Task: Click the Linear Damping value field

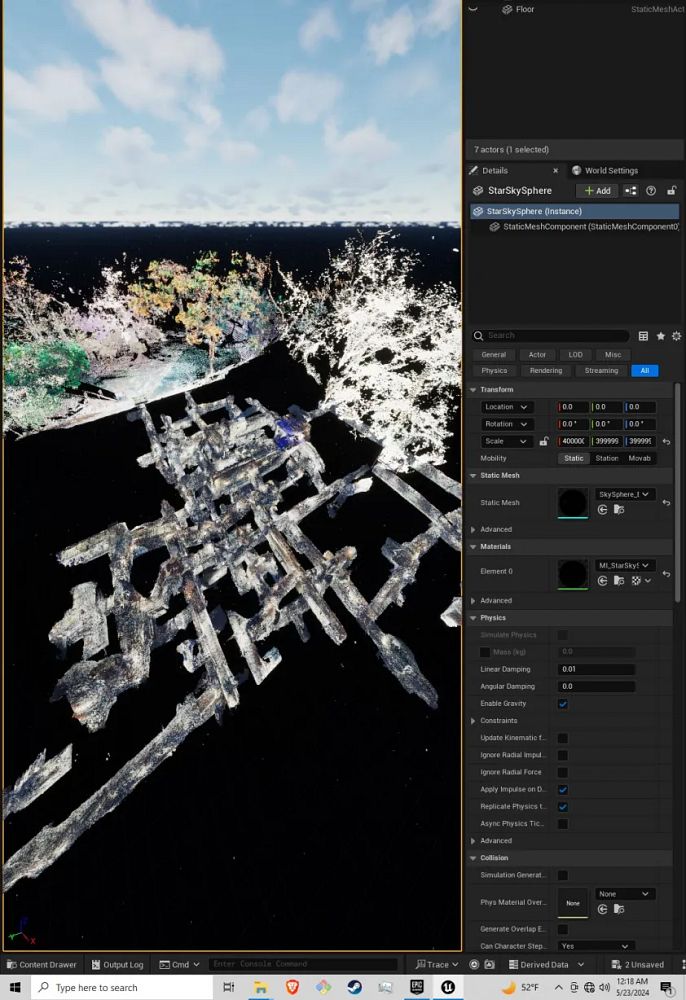Action: click(x=597, y=669)
